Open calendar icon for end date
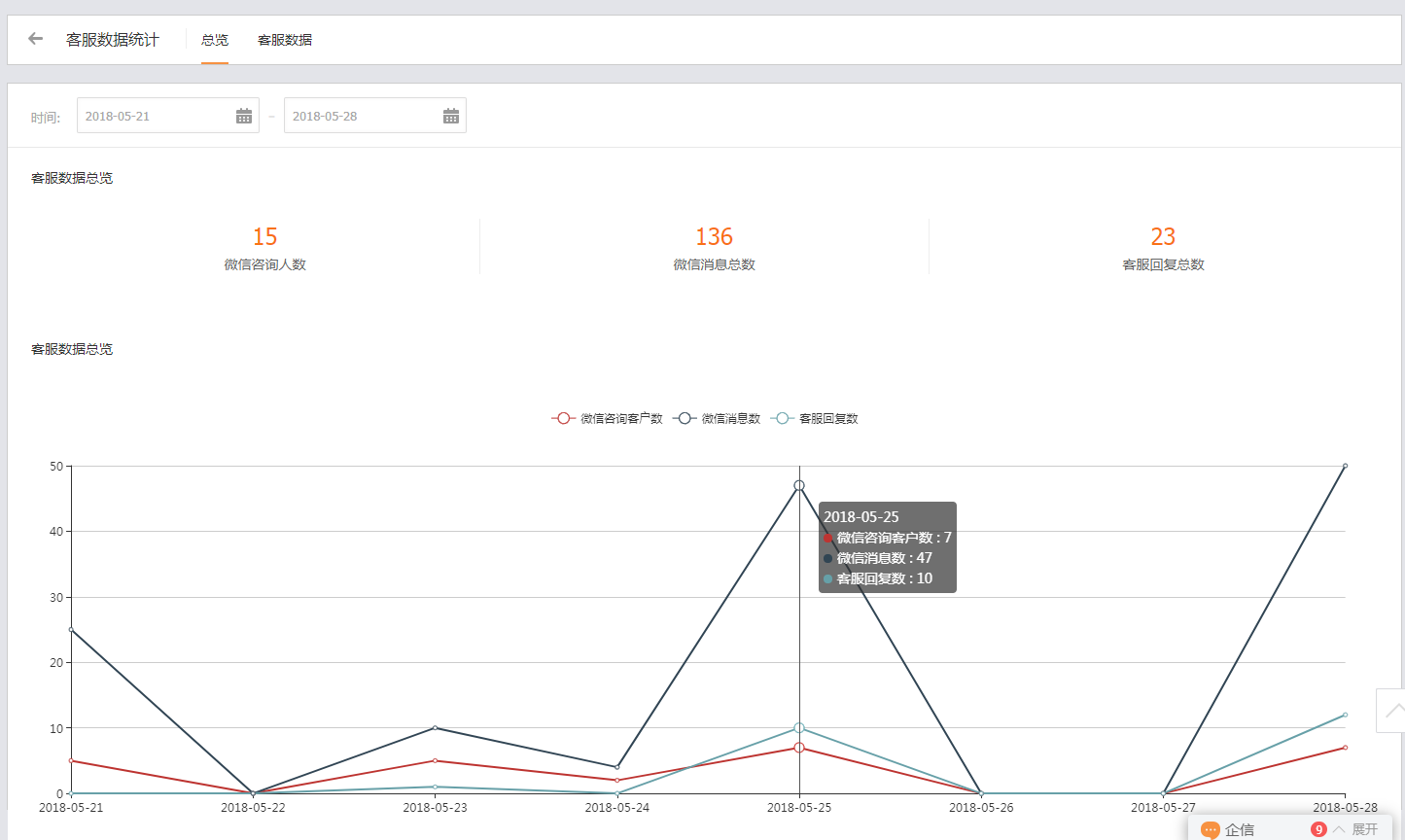This screenshot has width=1405, height=840. click(x=451, y=116)
